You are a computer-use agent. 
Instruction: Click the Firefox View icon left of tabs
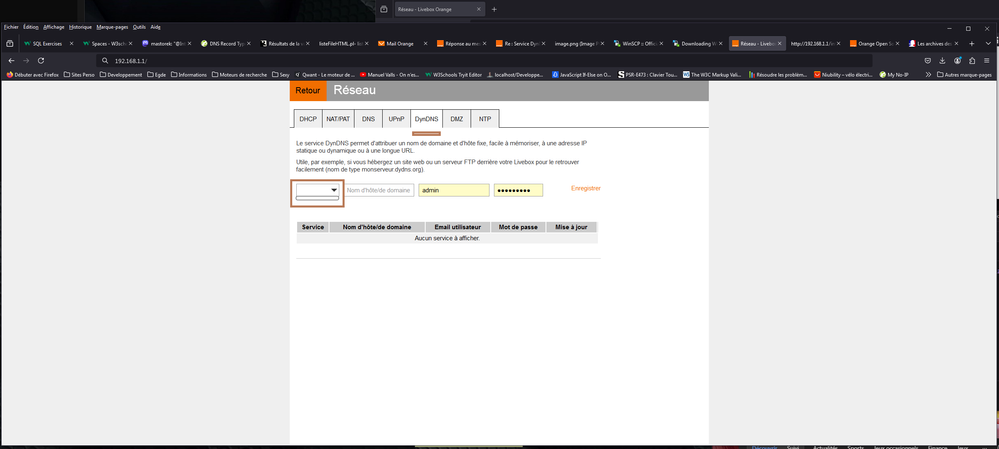(10, 44)
